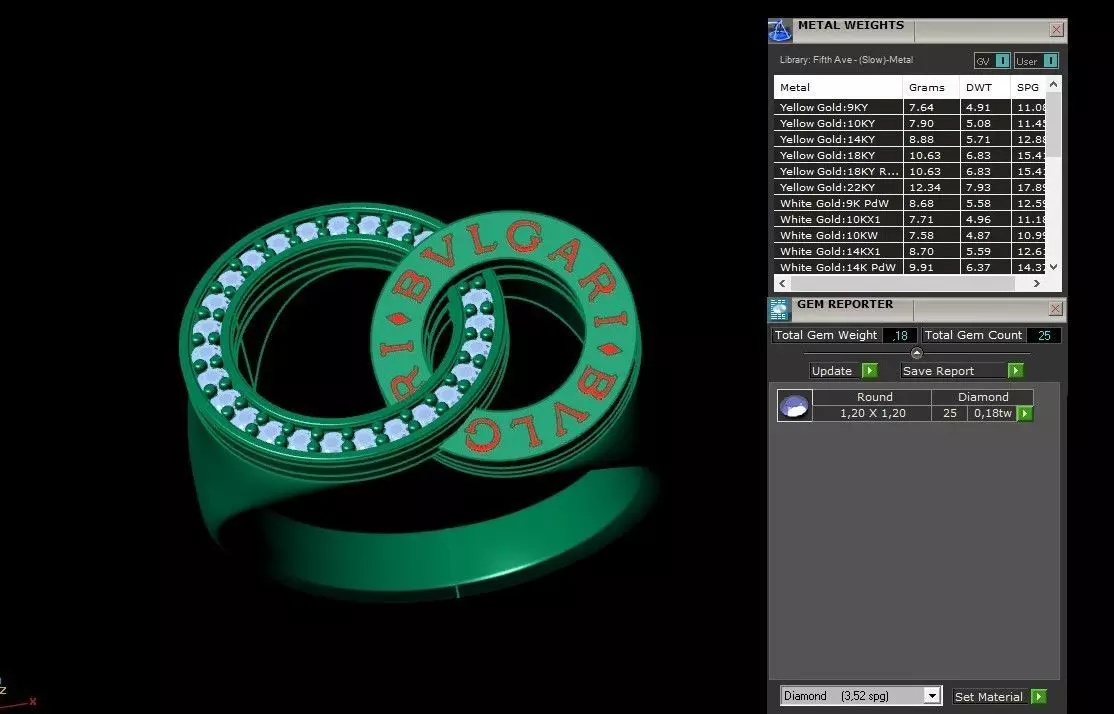
Task: Click the Metal column header
Action: click(x=838, y=87)
